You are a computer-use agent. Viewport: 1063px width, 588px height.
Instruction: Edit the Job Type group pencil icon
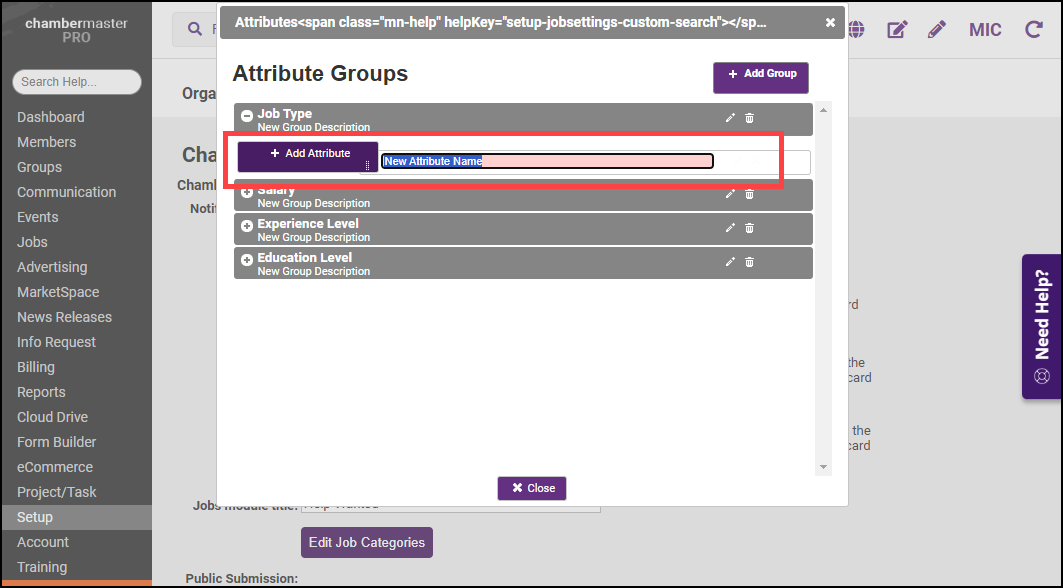pos(730,118)
